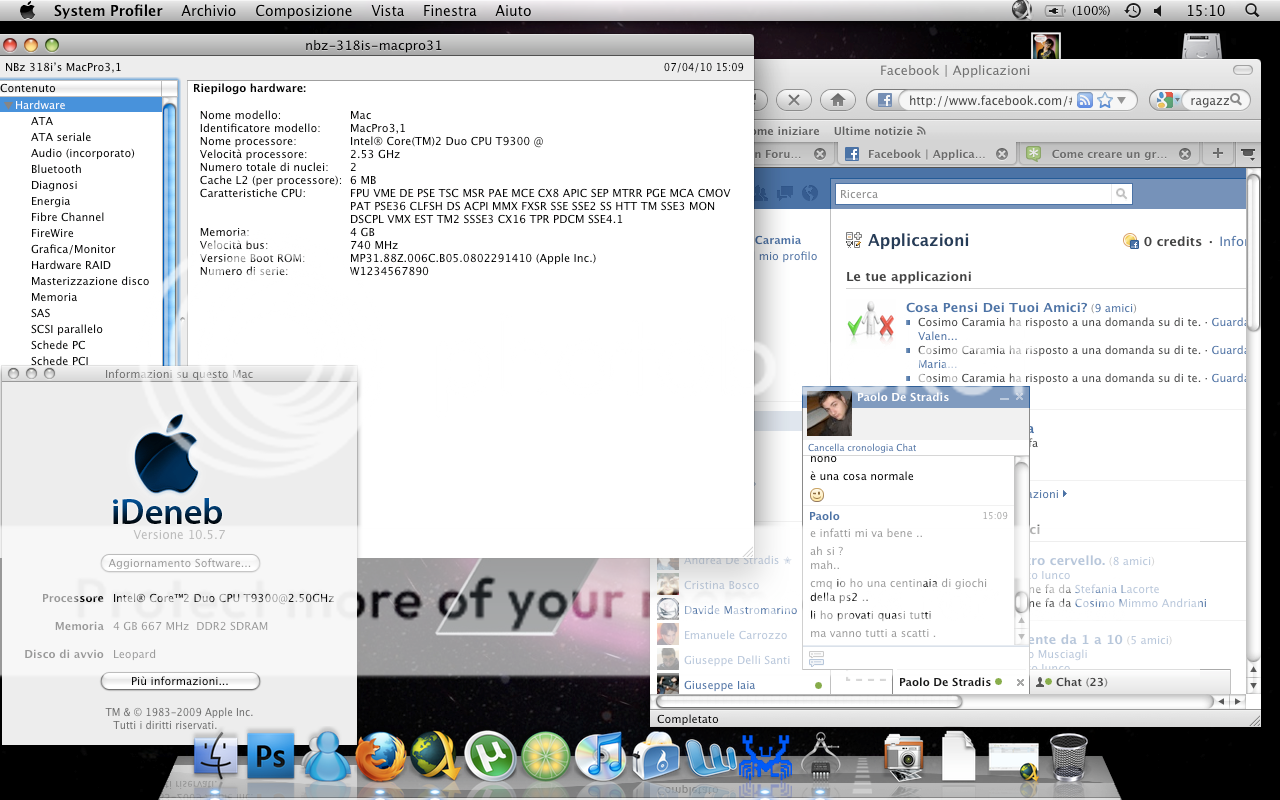Open Photoshop from the Dock

[x=271, y=757]
